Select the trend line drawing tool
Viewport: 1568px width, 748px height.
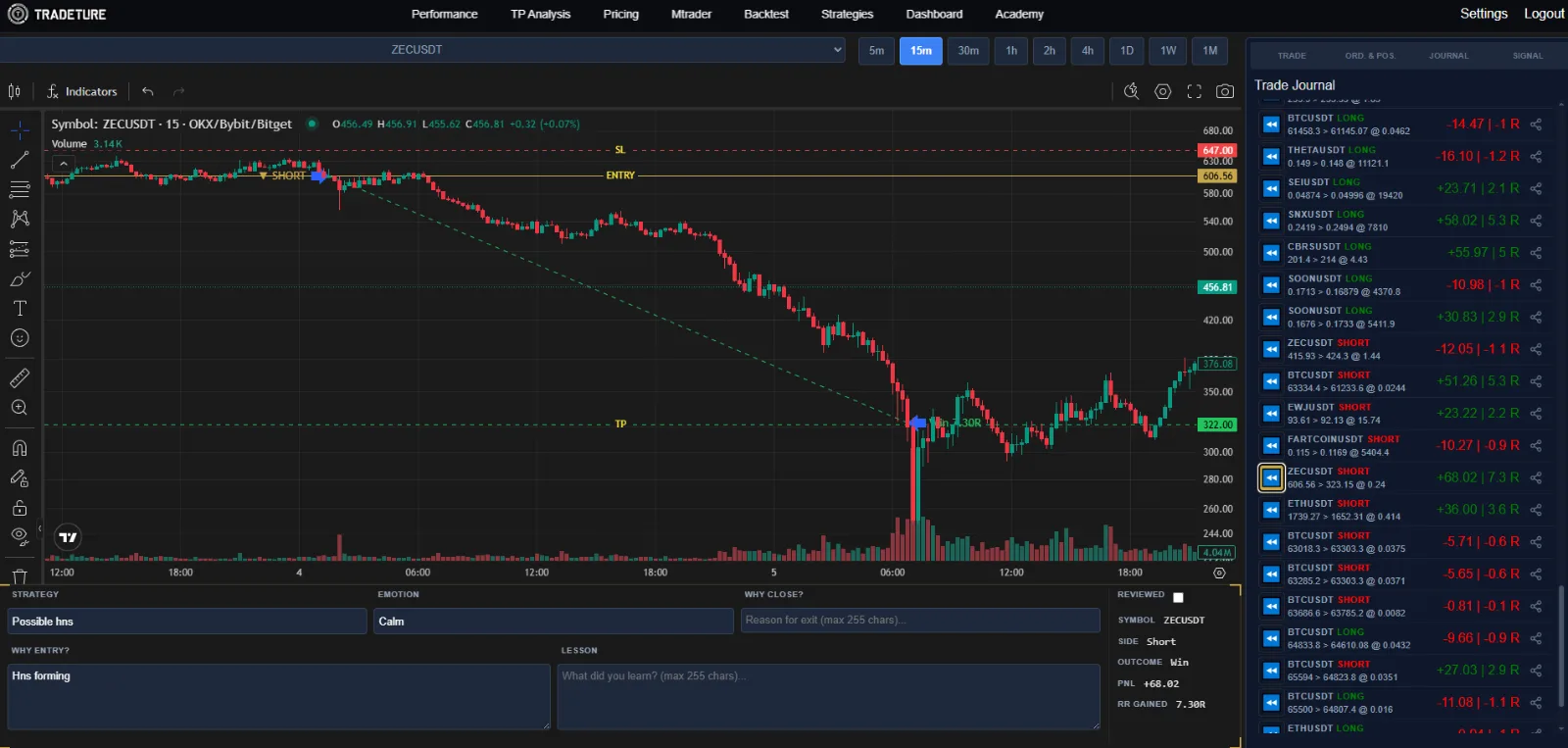coord(20,160)
